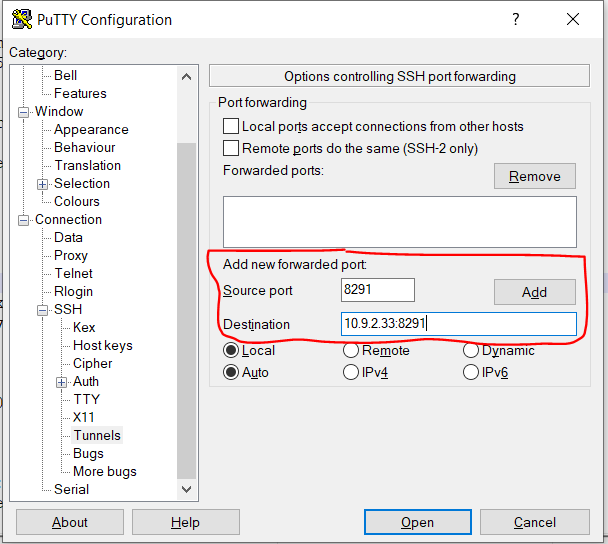Viewport: 608px width, 544px height.
Task: Click the Source port field with 8291
Action: click(x=378, y=290)
